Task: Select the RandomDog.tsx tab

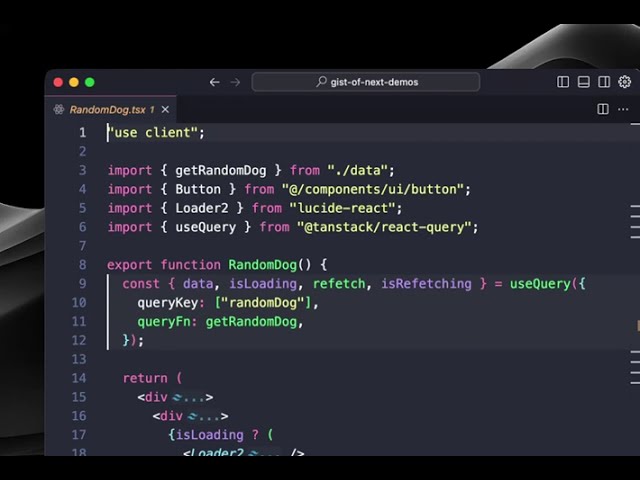Action: (x=111, y=109)
